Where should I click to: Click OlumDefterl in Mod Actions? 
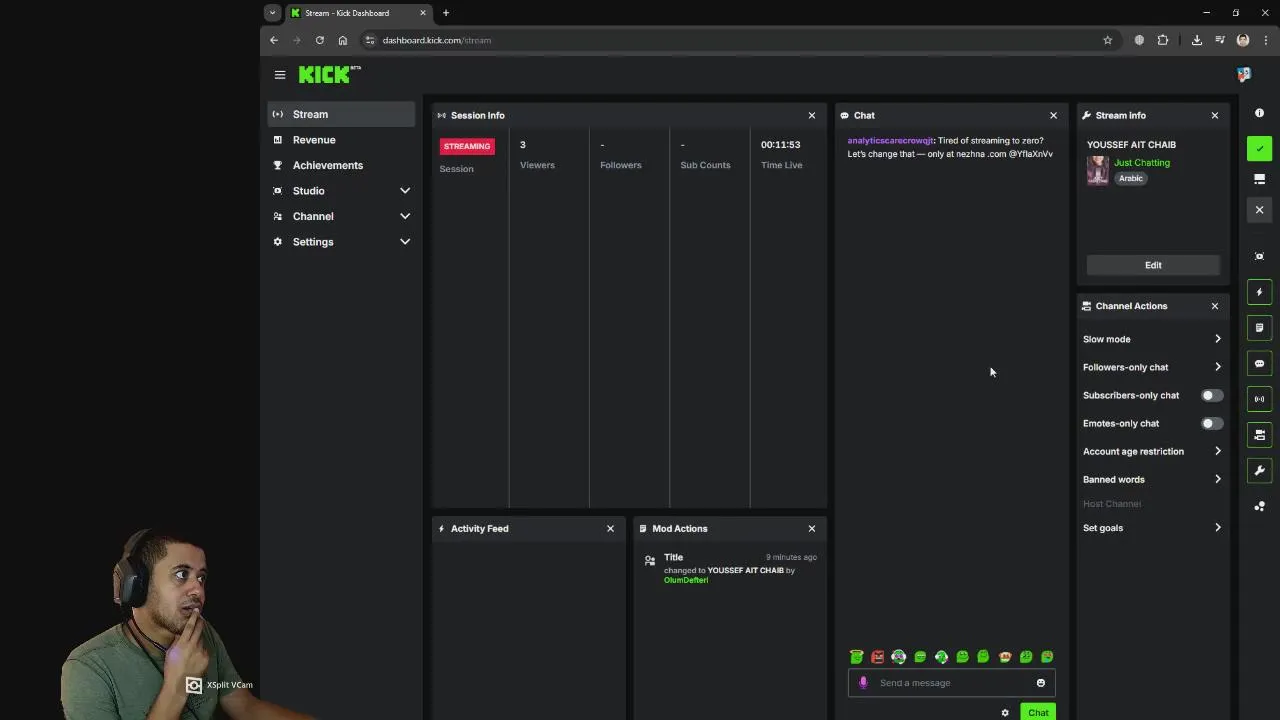click(686, 580)
